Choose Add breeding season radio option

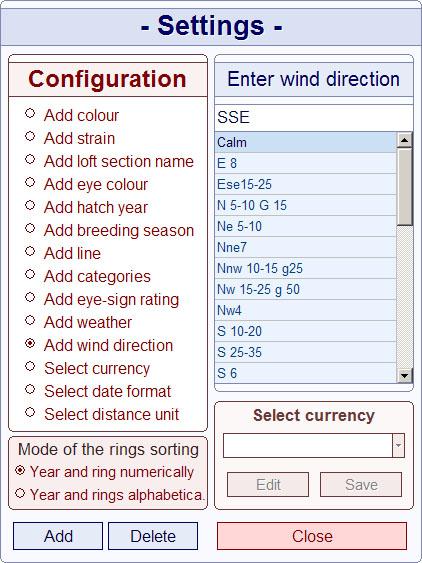[x=30, y=228]
